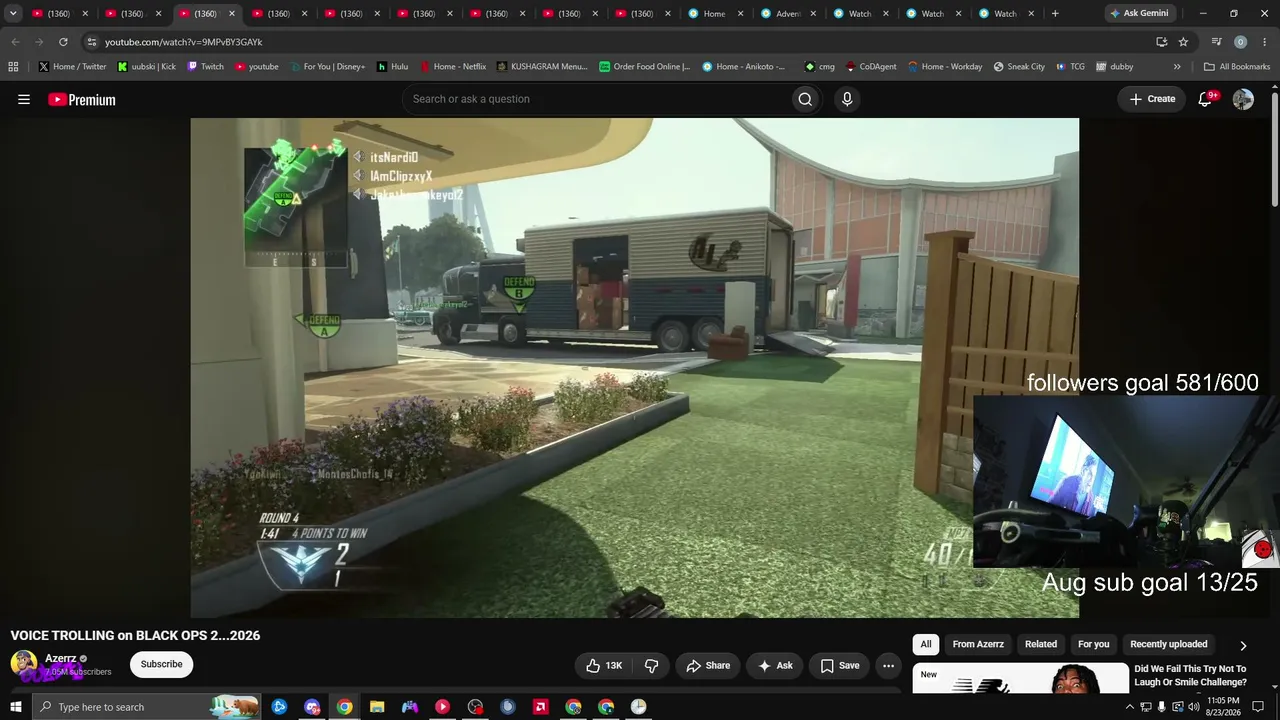Click the video title VOICE TROLLING text

point(135,635)
